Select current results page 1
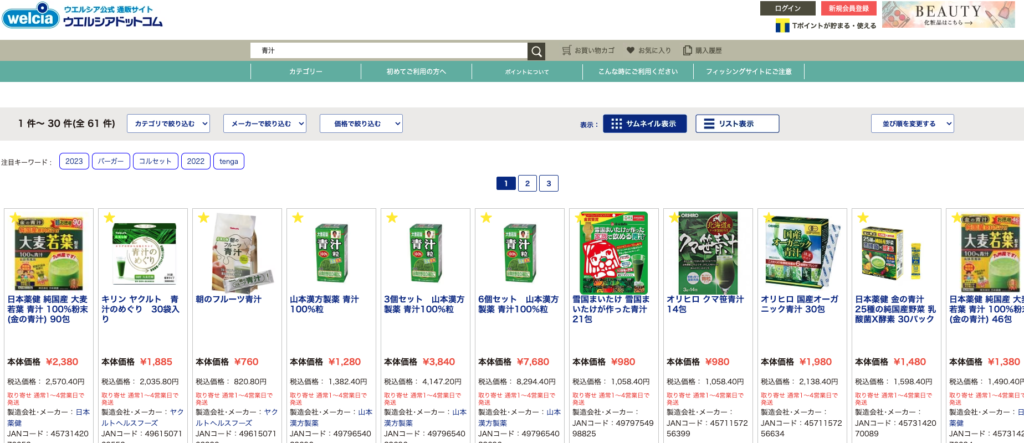 [506, 184]
